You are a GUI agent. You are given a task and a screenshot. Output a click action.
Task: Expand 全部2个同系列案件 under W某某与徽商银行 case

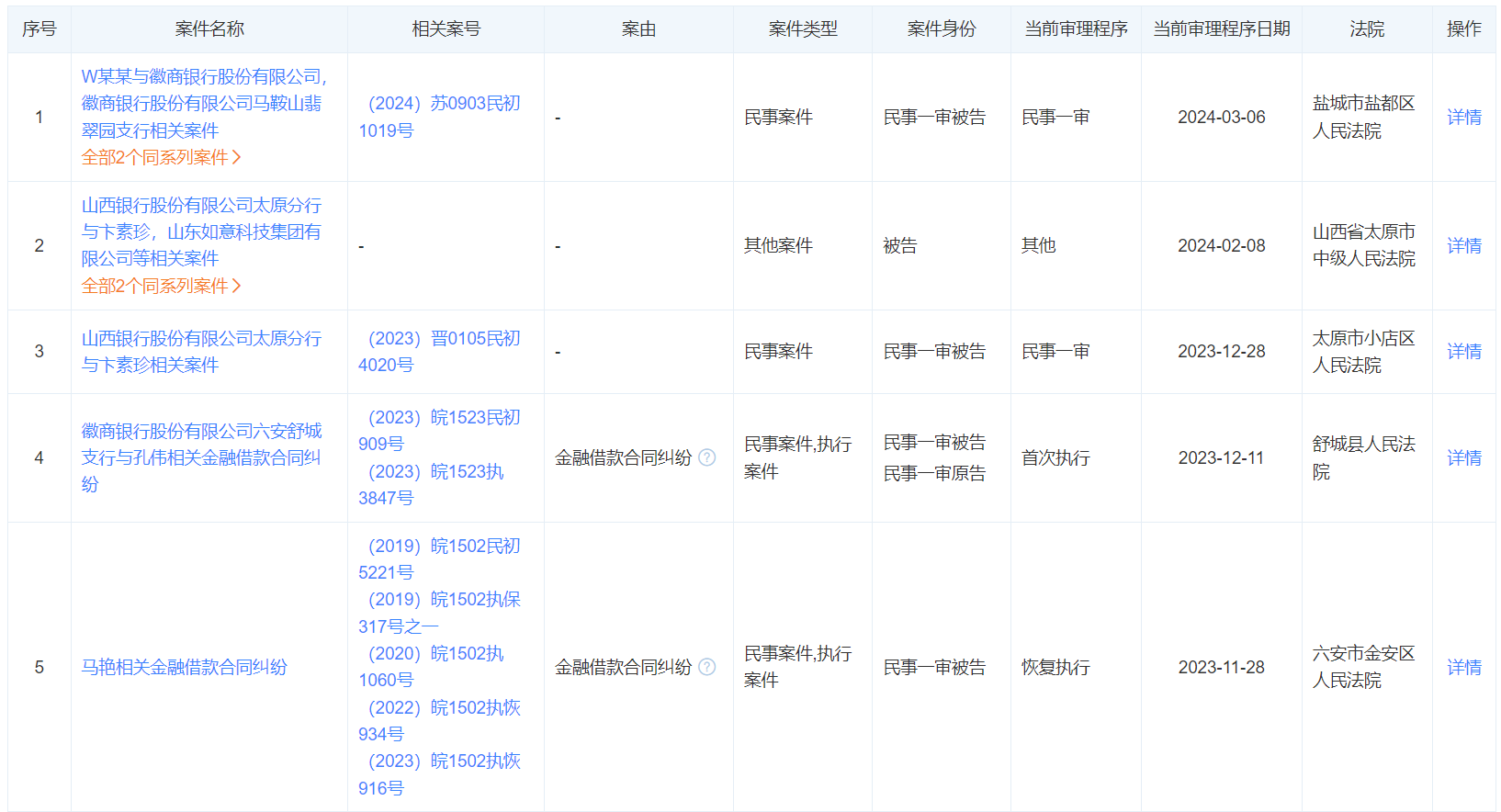(x=162, y=157)
